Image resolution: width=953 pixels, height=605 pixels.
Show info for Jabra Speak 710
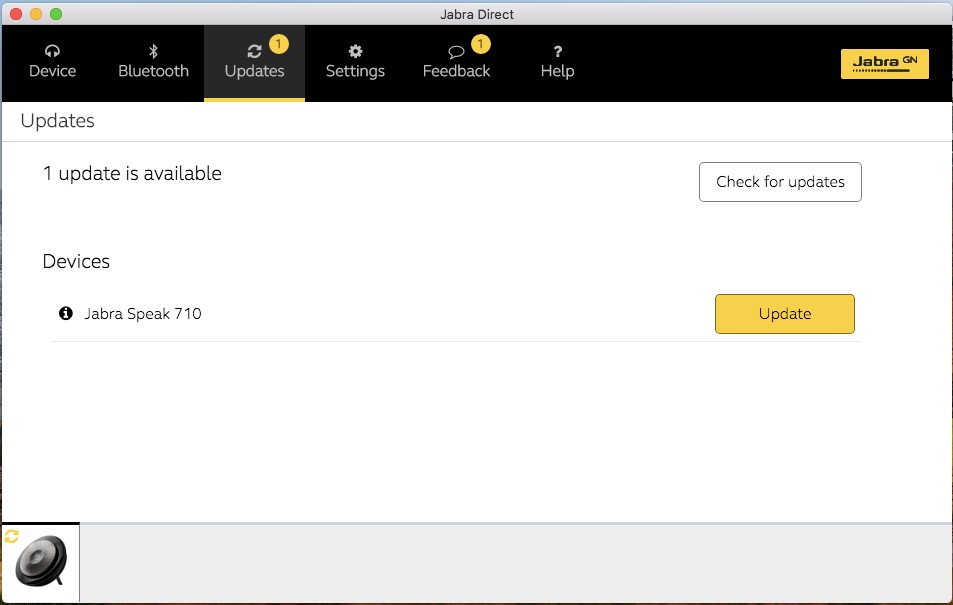pos(66,313)
